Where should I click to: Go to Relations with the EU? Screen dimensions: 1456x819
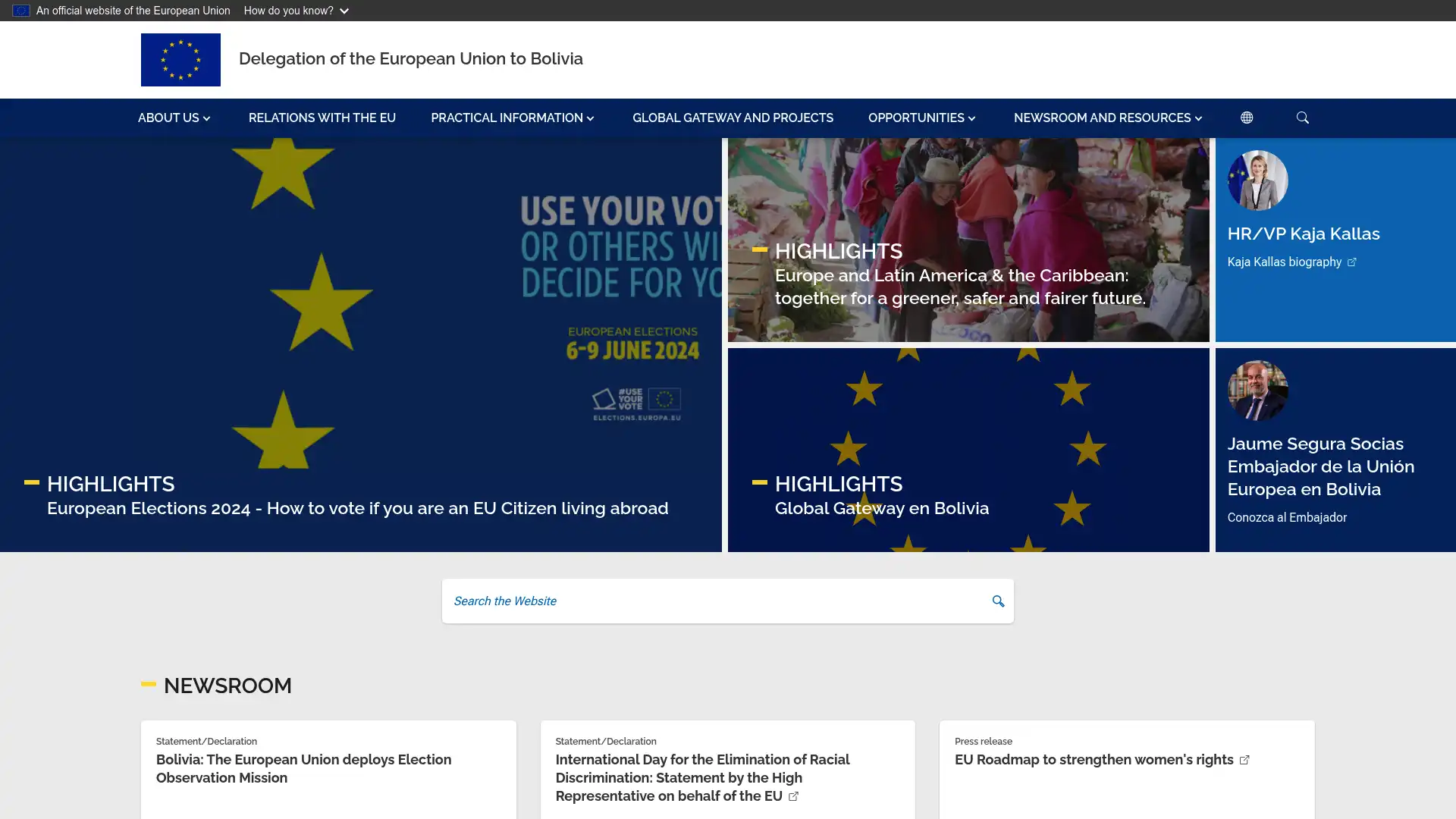pos(322,118)
